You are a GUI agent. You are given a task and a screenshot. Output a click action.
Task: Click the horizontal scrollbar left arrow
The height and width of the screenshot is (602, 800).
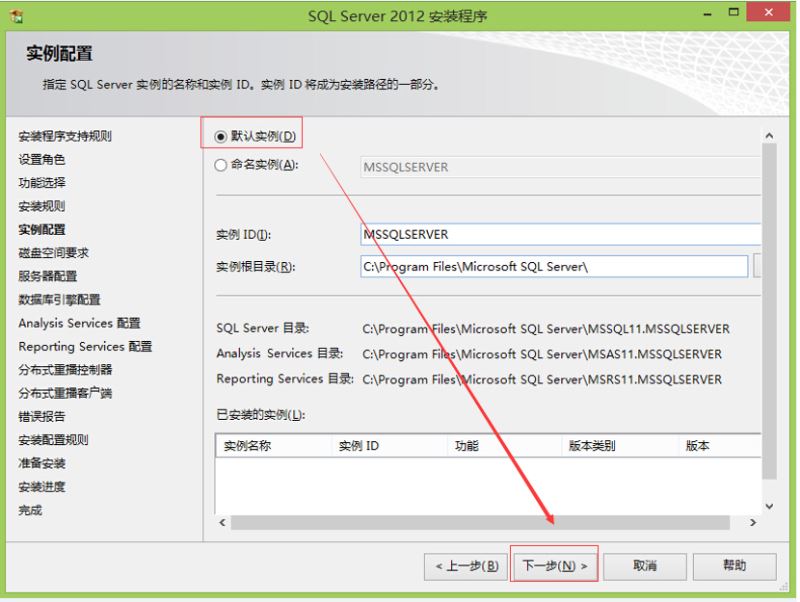[x=222, y=522]
